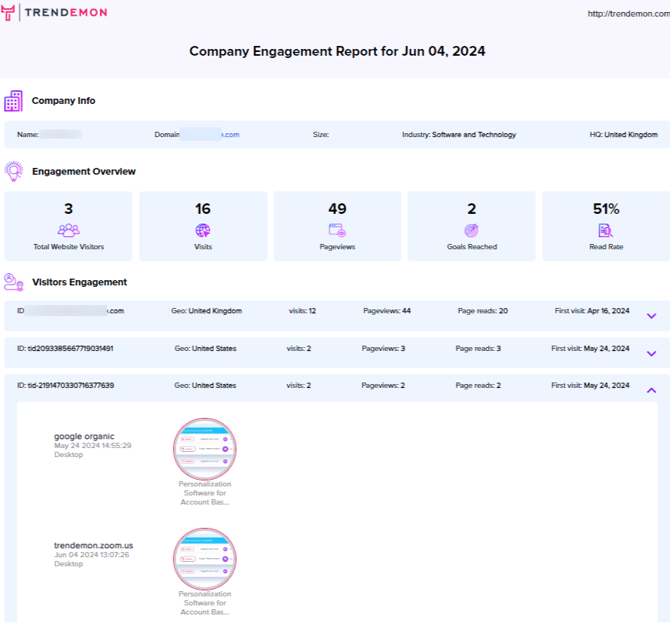The height and width of the screenshot is (622, 670).
Task: Click the Read Rate document icon
Action: pos(605,230)
